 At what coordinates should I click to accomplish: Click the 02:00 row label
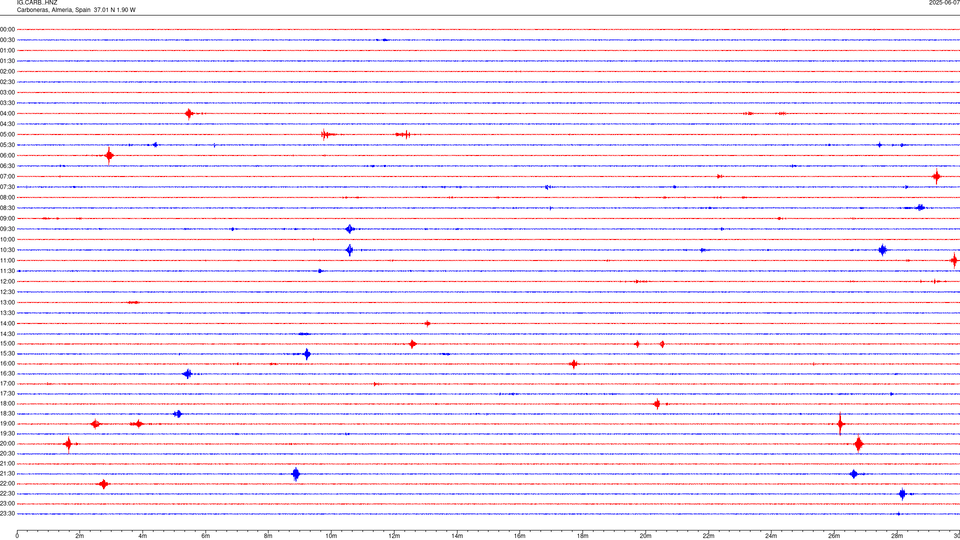tap(7, 72)
